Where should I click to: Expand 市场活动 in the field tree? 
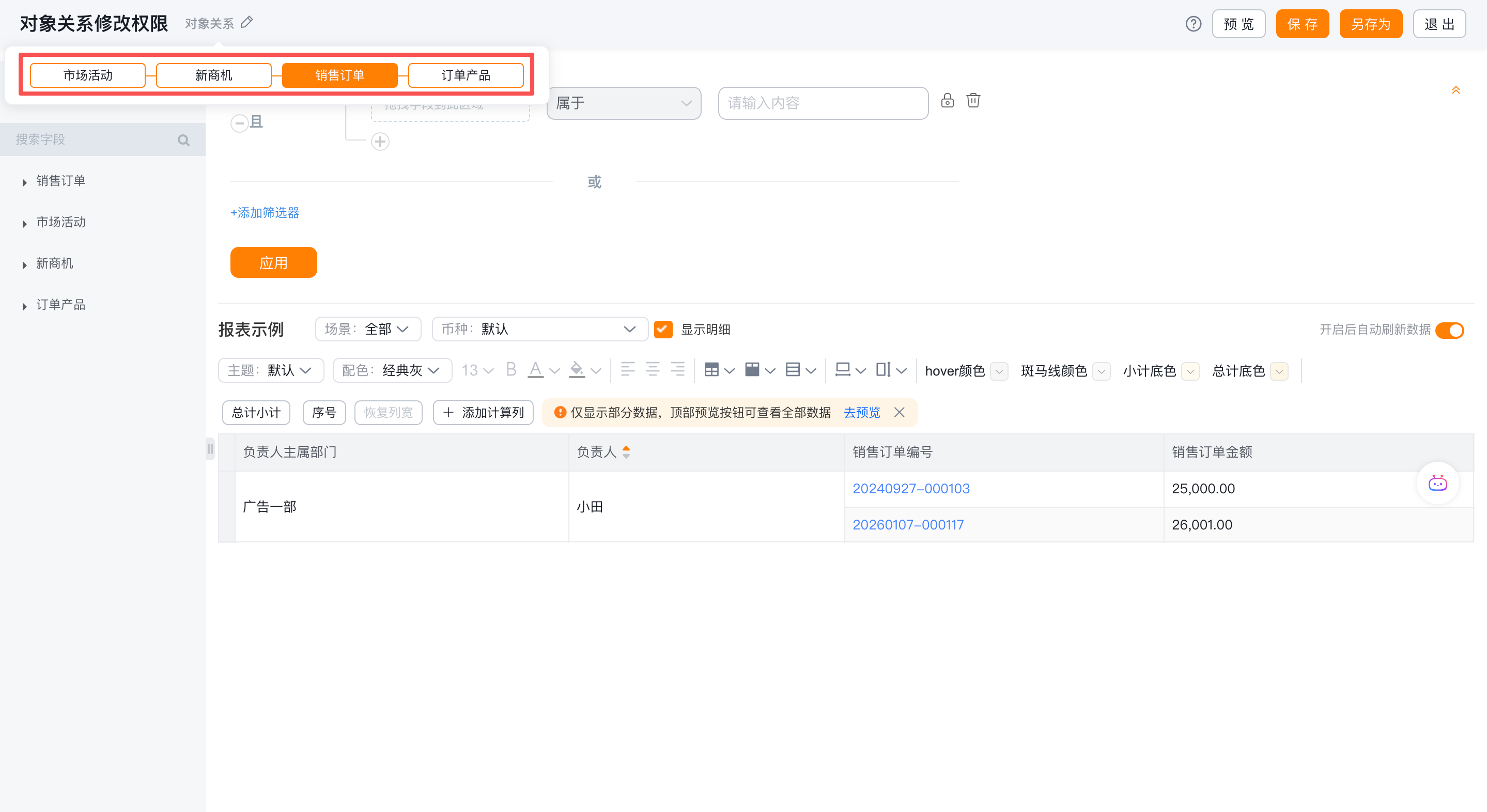tap(24, 224)
